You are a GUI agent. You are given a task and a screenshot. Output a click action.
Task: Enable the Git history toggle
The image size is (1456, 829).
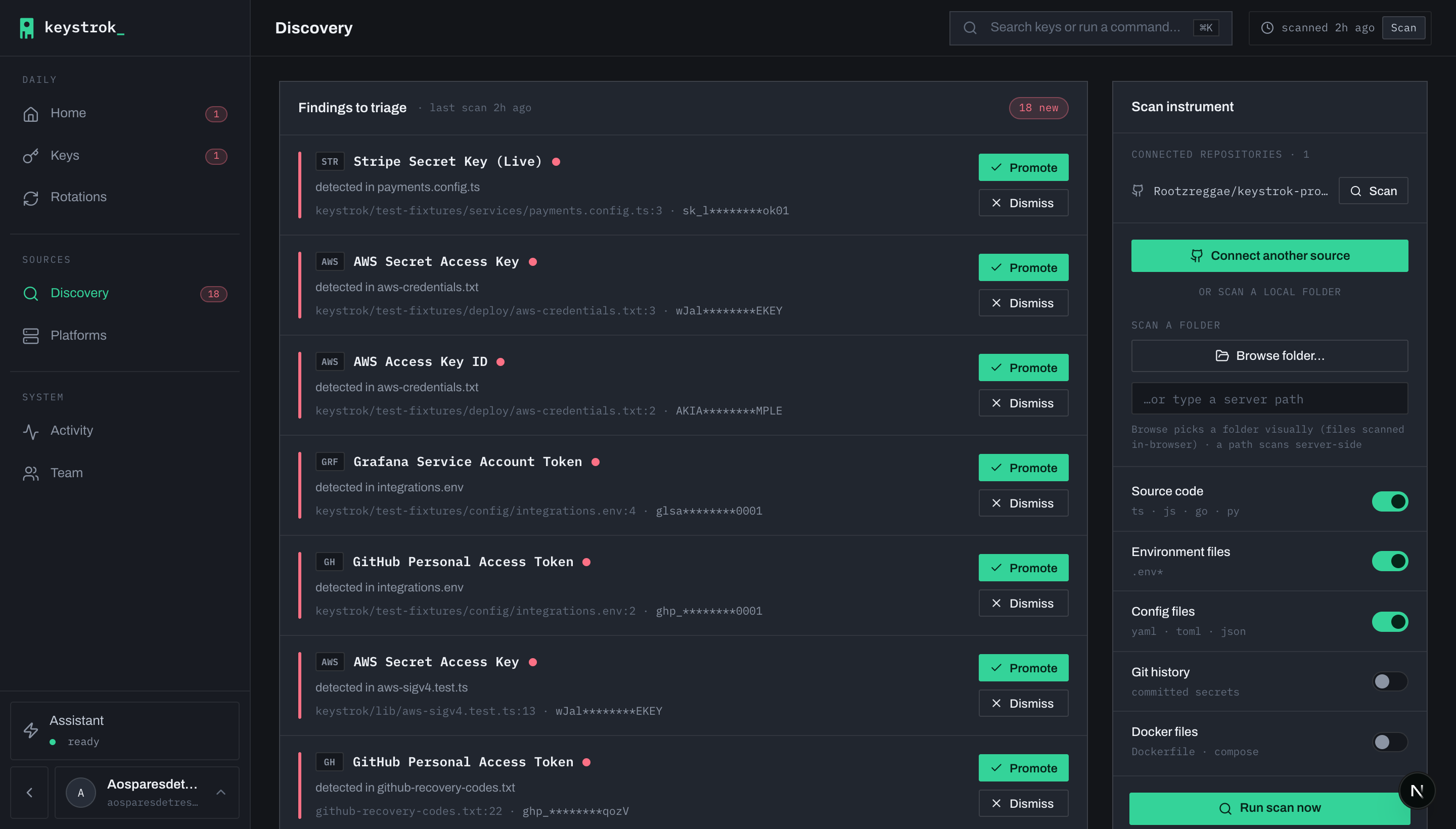click(x=1390, y=681)
